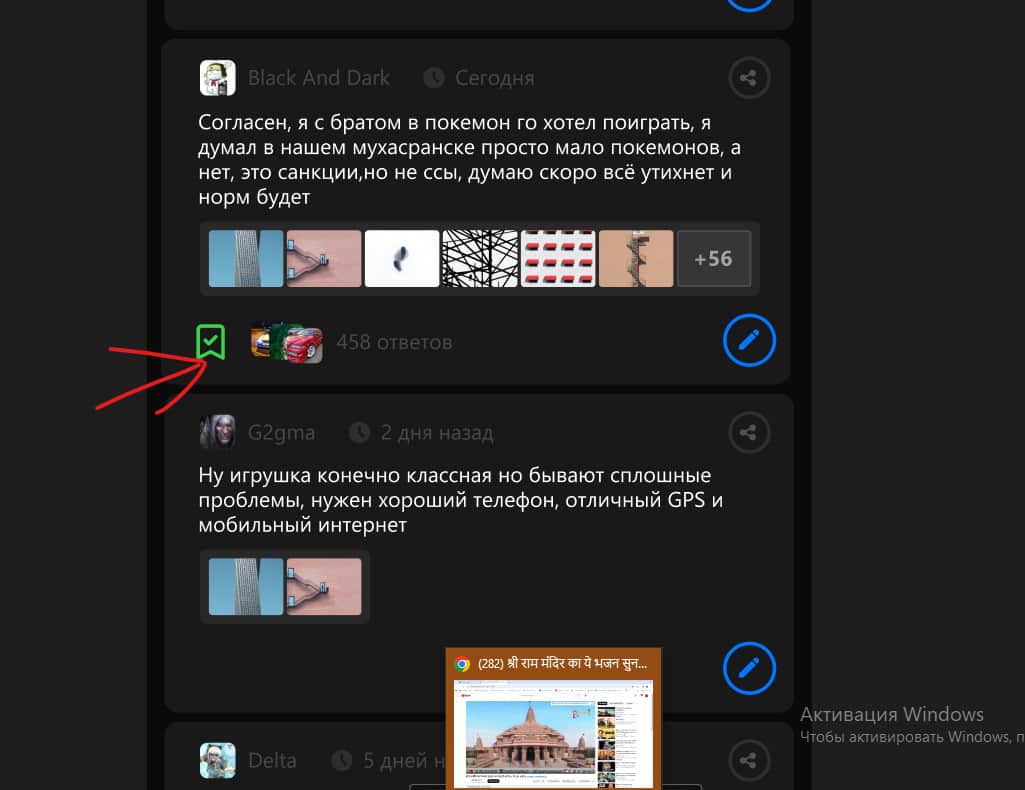Open the white thumbnail with dark smudge
The image size is (1025, 790).
(402, 259)
